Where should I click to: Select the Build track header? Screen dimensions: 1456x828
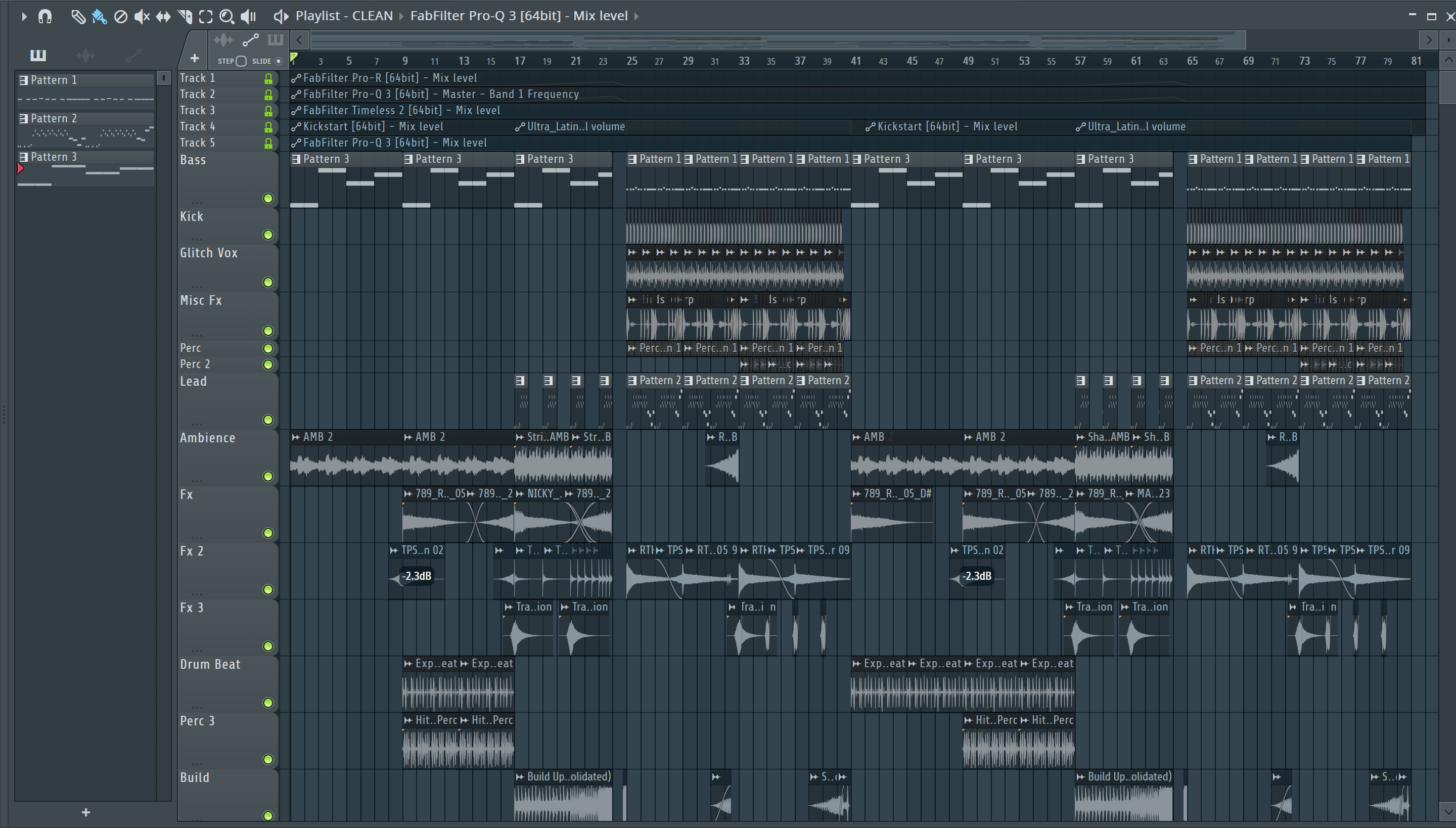227,796
